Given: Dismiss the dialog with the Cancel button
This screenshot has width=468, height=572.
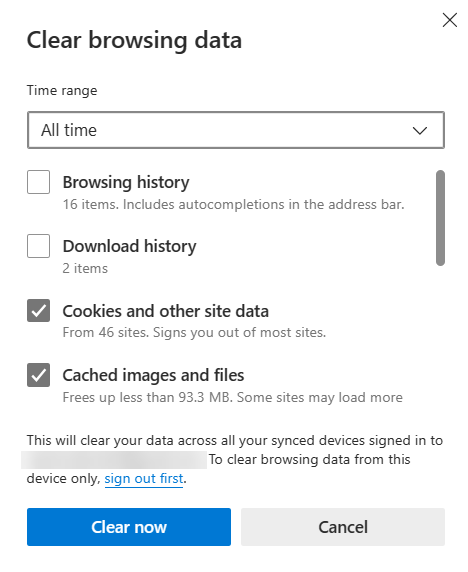Looking at the screenshot, I should 343,527.
